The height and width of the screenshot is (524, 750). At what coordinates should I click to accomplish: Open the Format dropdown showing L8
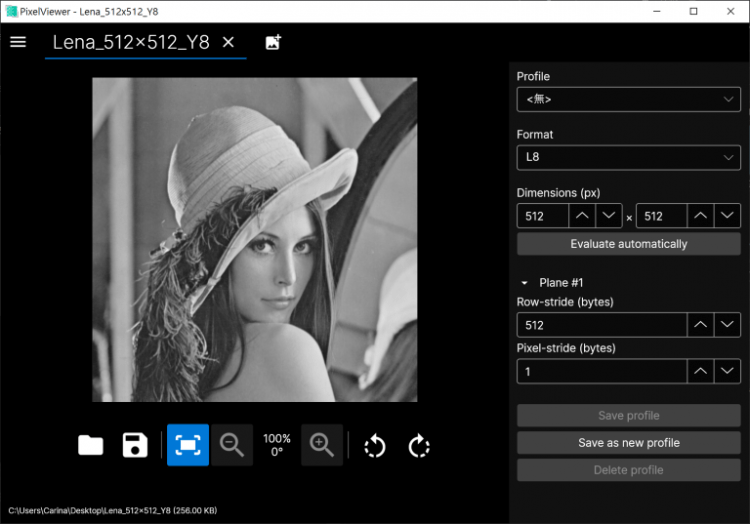pos(629,157)
